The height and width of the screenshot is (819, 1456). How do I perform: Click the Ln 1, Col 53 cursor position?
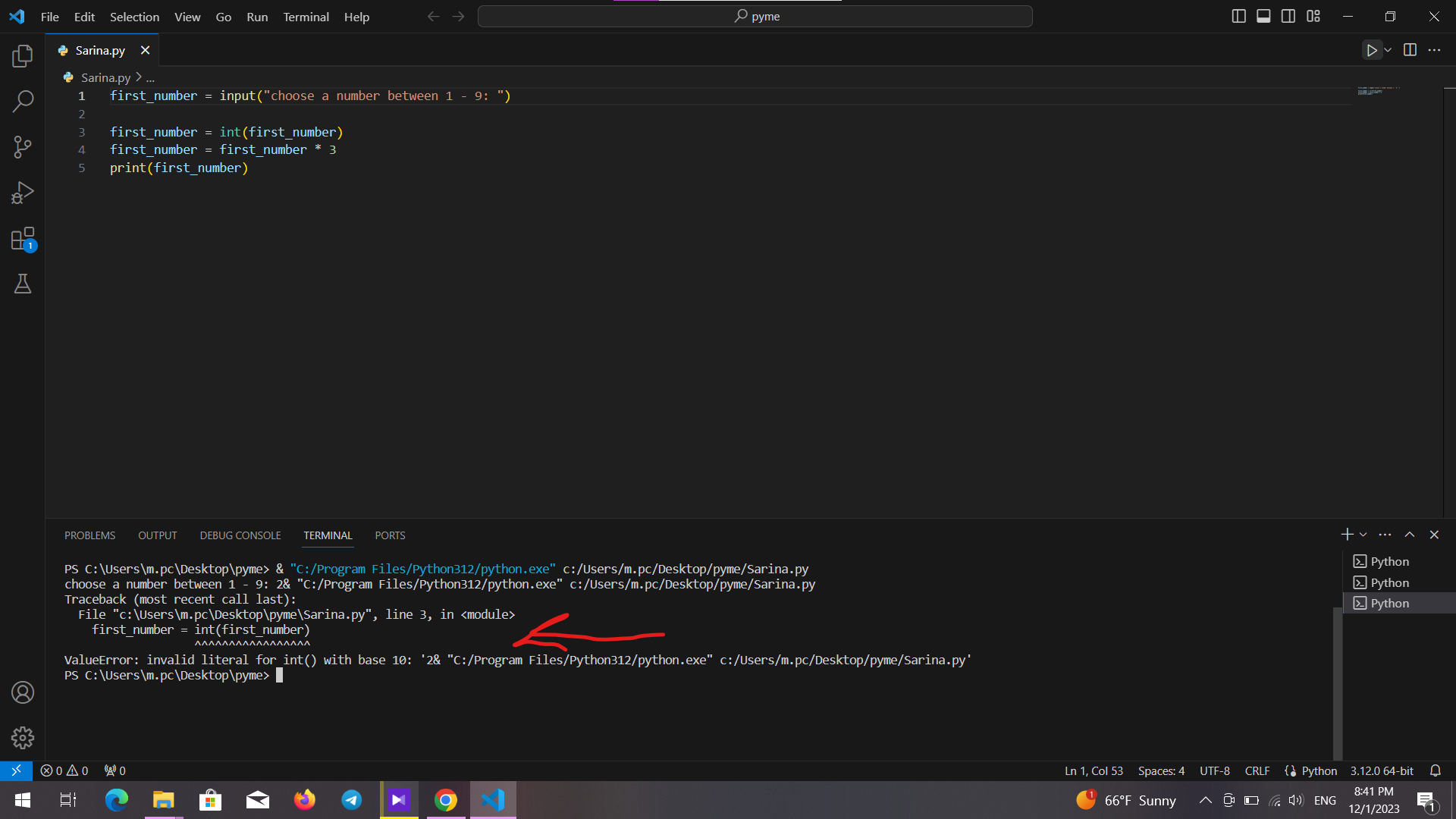tap(1094, 770)
